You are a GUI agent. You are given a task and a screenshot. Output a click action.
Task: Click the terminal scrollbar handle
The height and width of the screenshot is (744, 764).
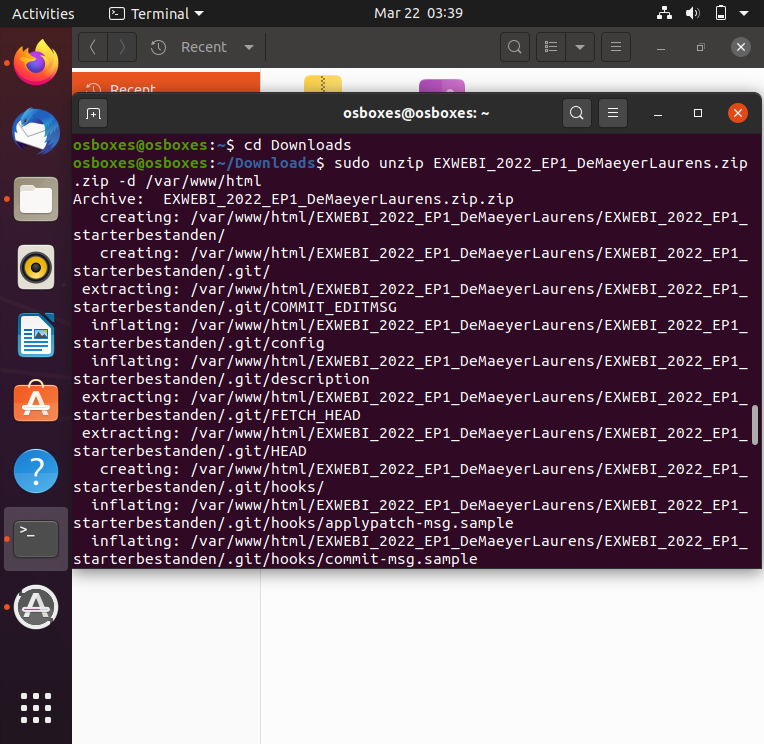tap(755, 424)
